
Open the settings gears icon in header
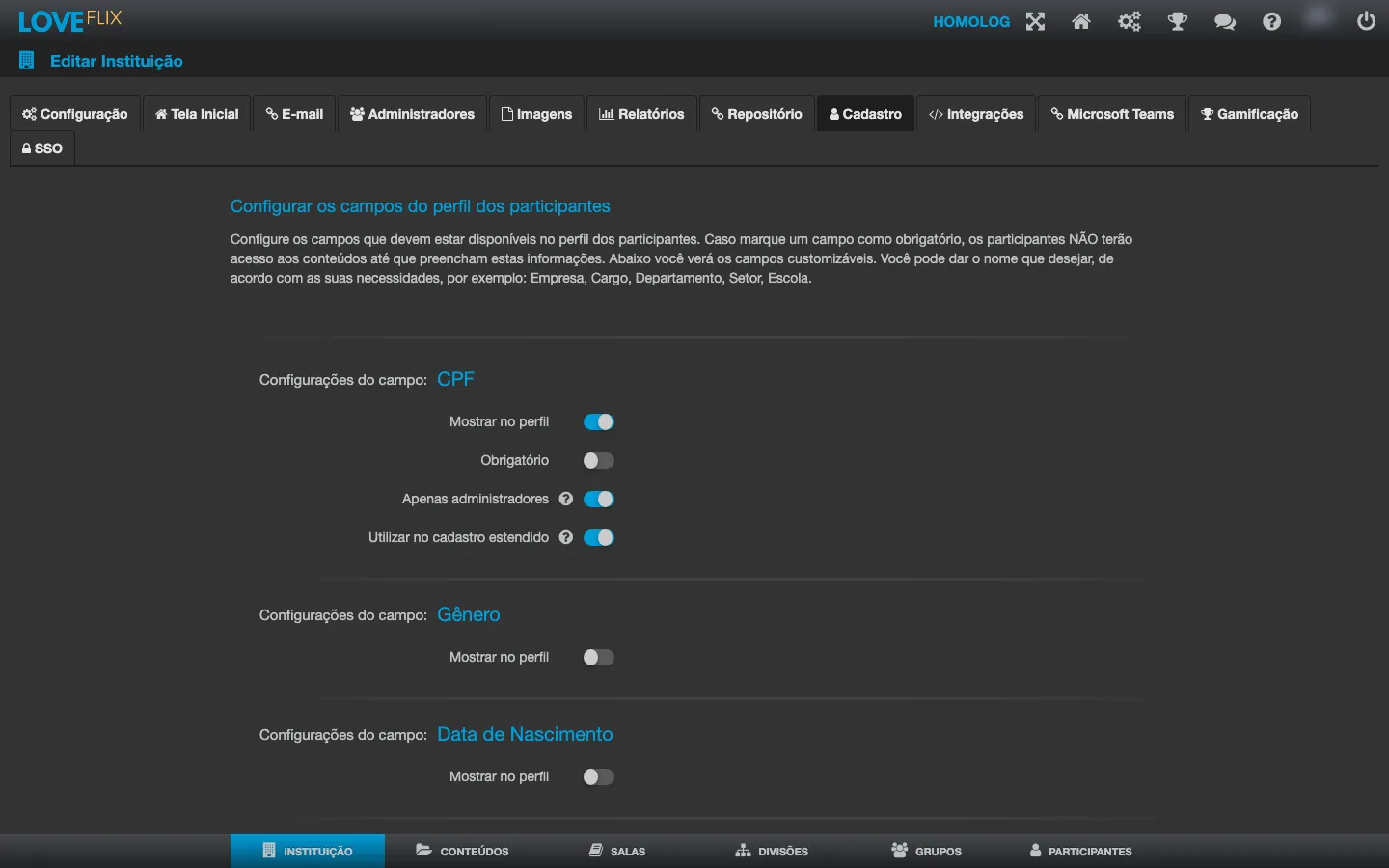[1130, 21]
